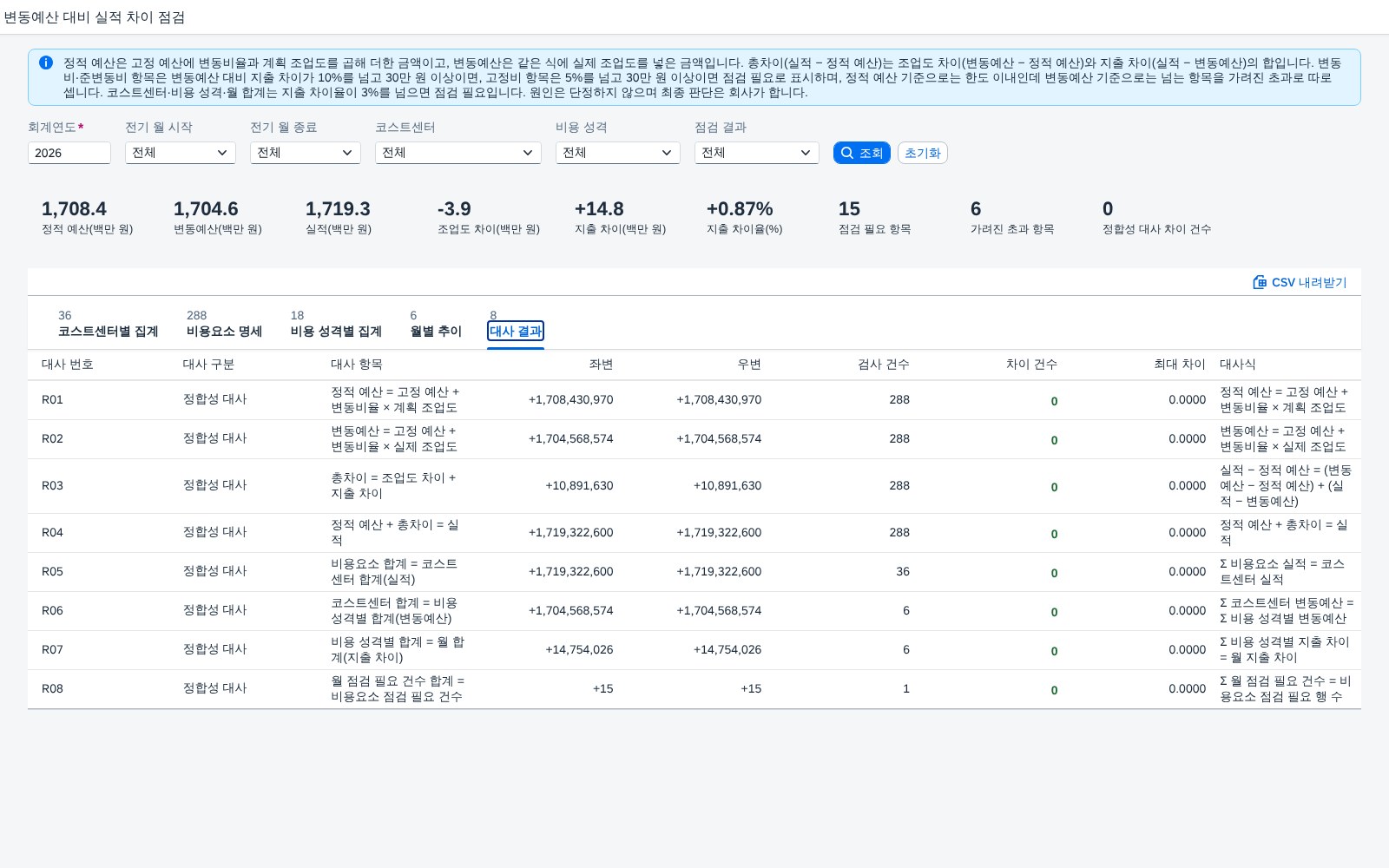Viewport: 1389px width, 868px height.
Task: Click the 검사 건수 column header
Action: pos(884,365)
